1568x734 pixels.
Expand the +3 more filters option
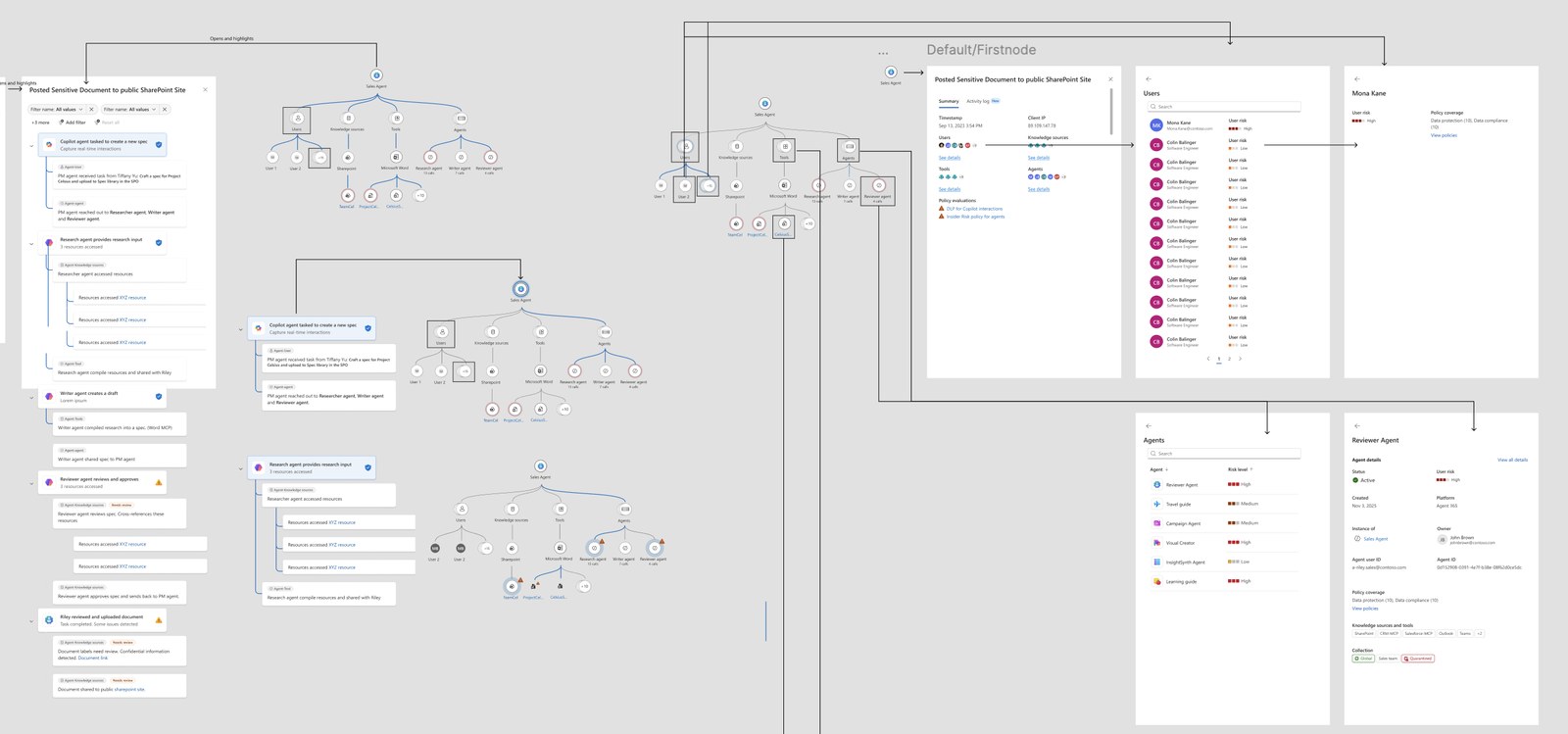point(40,122)
